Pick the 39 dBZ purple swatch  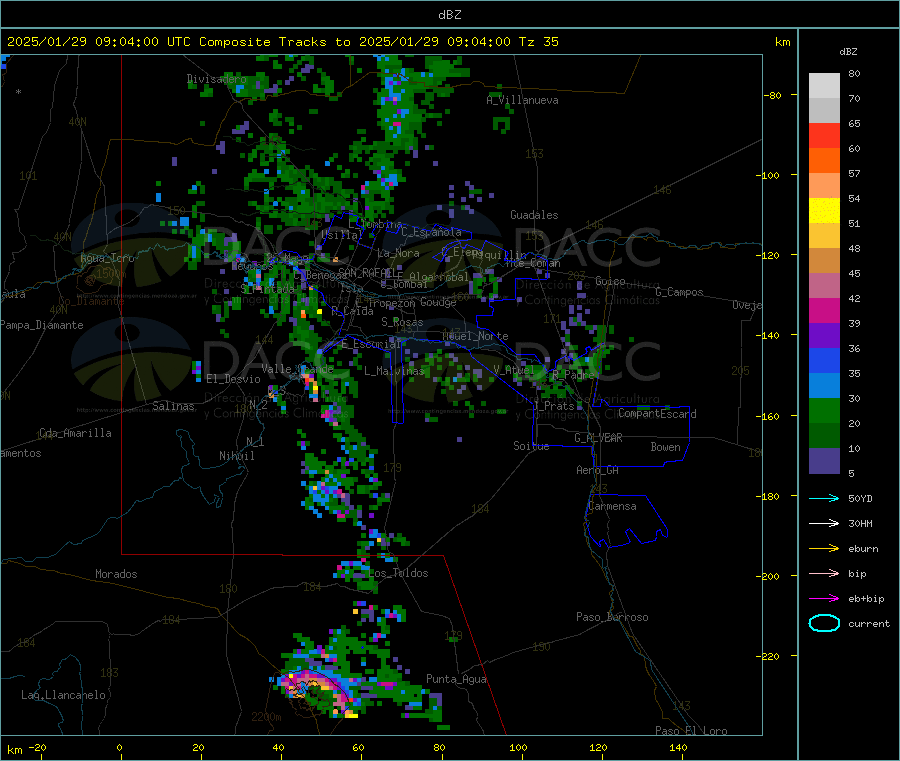pyautogui.click(x=824, y=336)
